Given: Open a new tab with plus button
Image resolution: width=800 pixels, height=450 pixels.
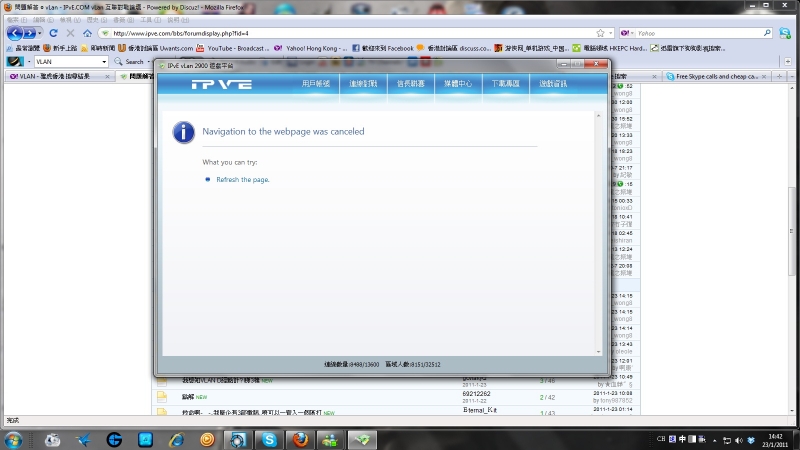Looking at the screenshot, I should tap(779, 77).
